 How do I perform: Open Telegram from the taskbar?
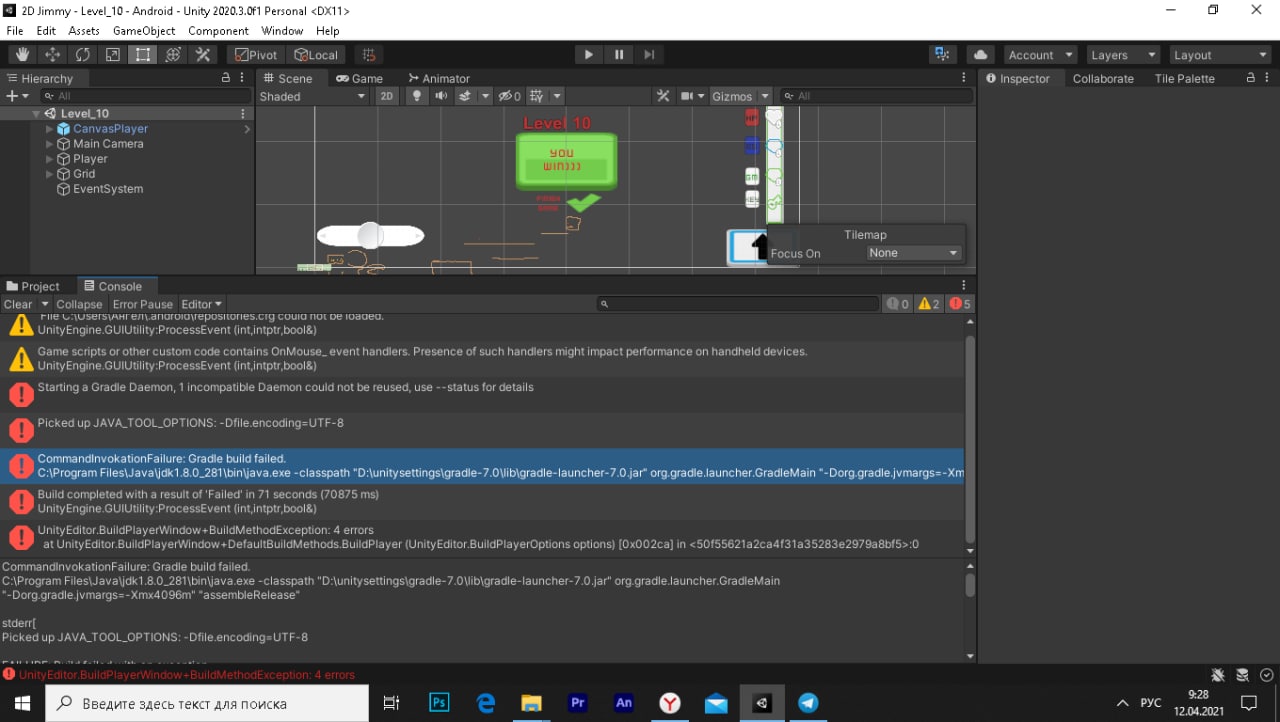(807, 703)
